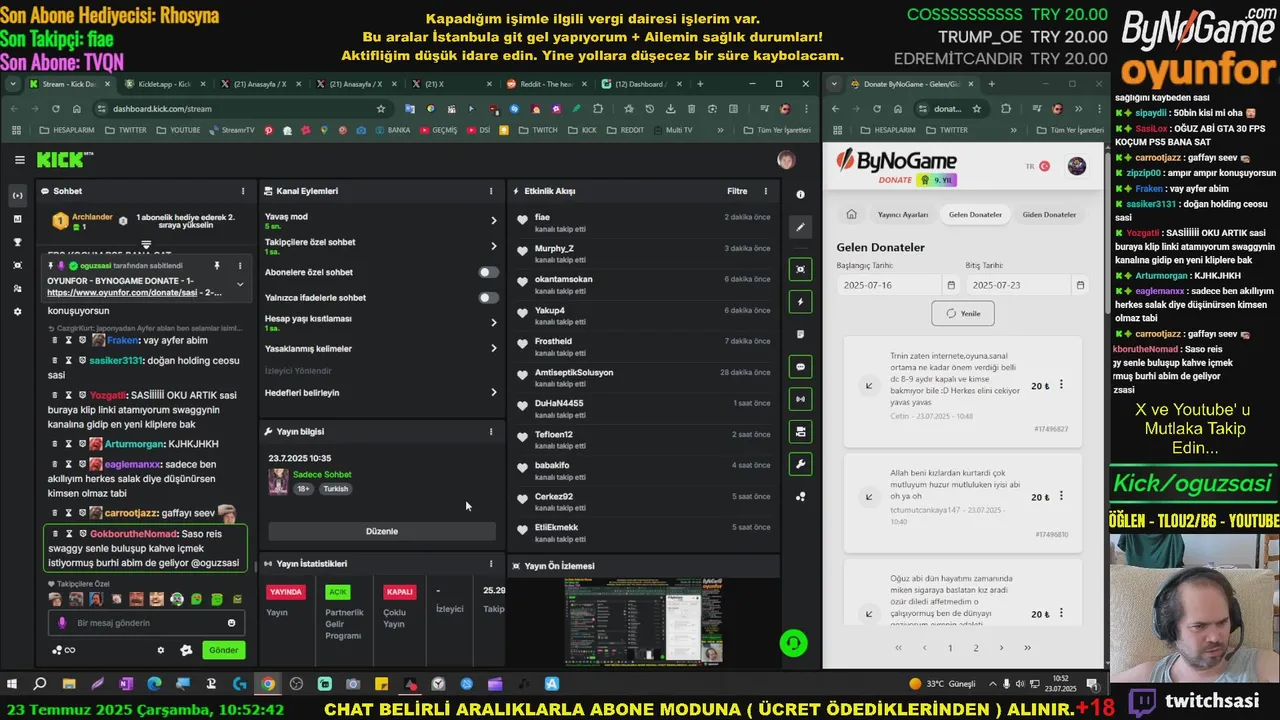This screenshot has width=1280, height=720.
Task: Click Filtre in Etkinlik Akışı
Action: pos(737,191)
